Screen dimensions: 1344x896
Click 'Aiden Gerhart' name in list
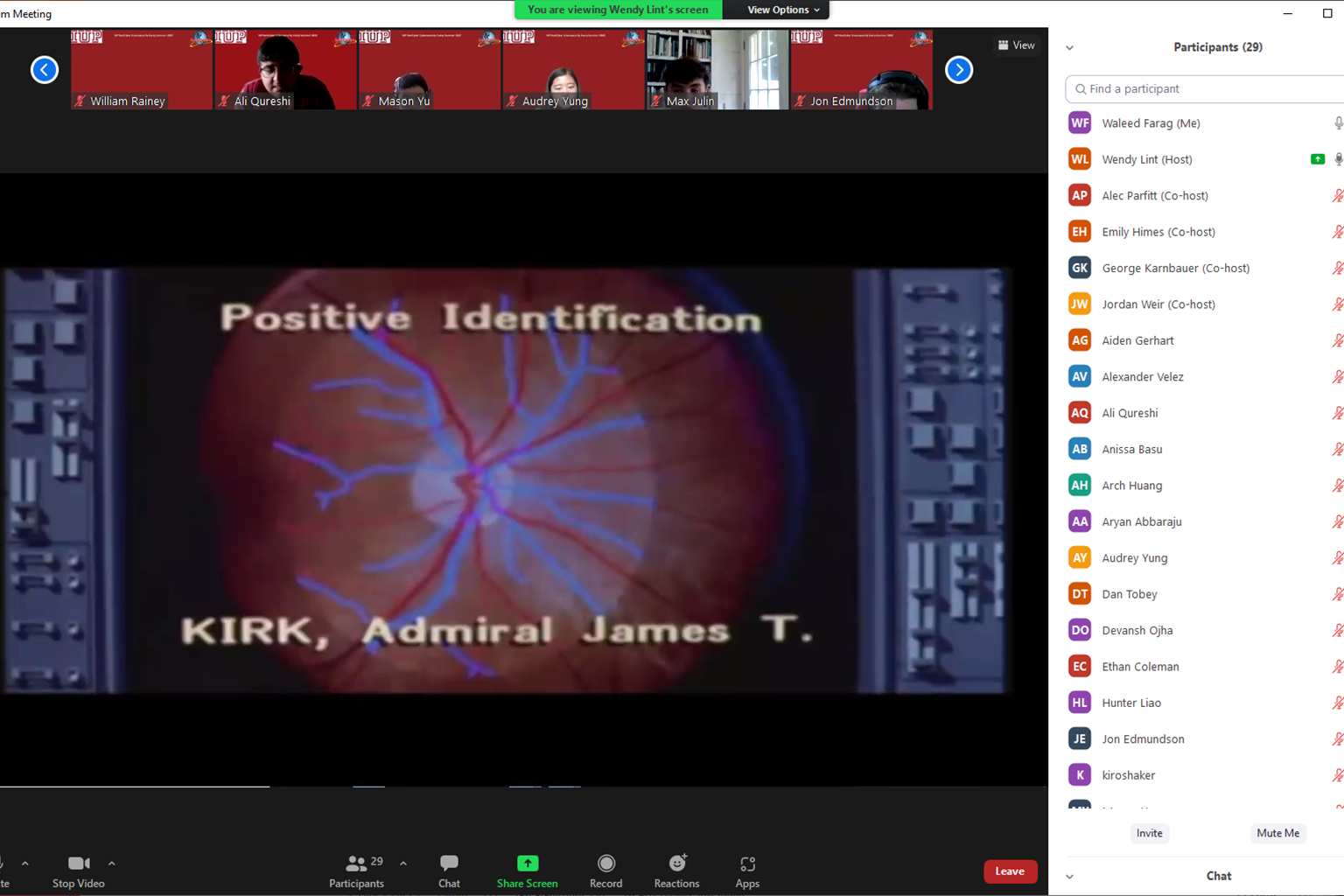point(1137,340)
